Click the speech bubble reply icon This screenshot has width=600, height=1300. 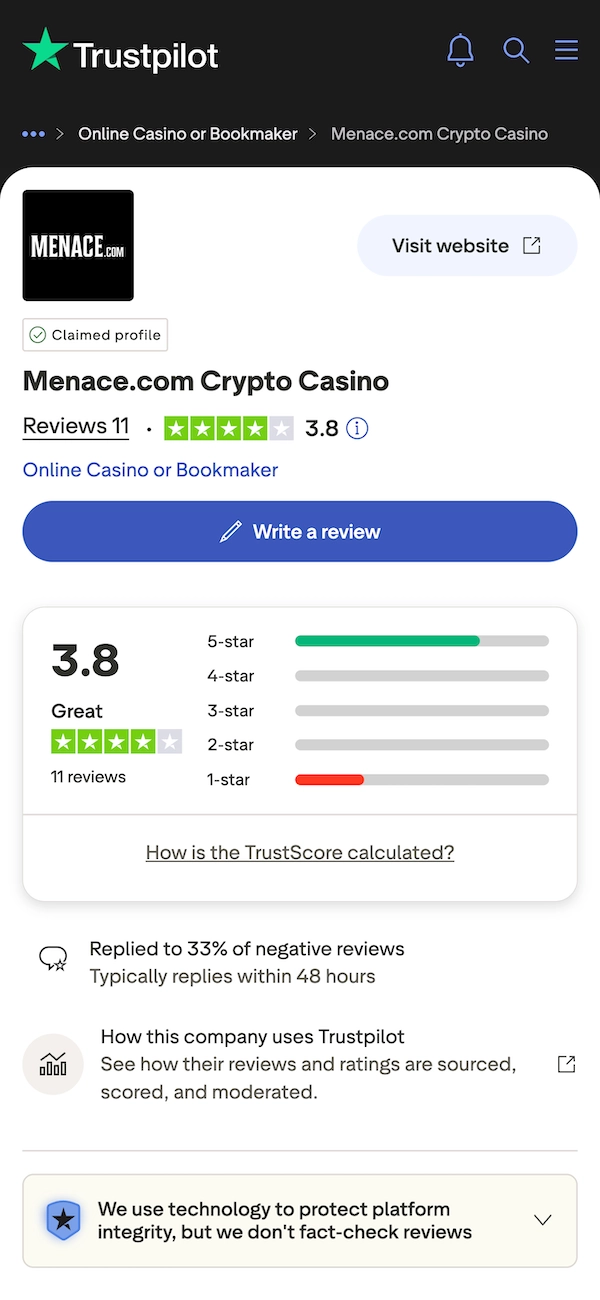click(x=52, y=958)
